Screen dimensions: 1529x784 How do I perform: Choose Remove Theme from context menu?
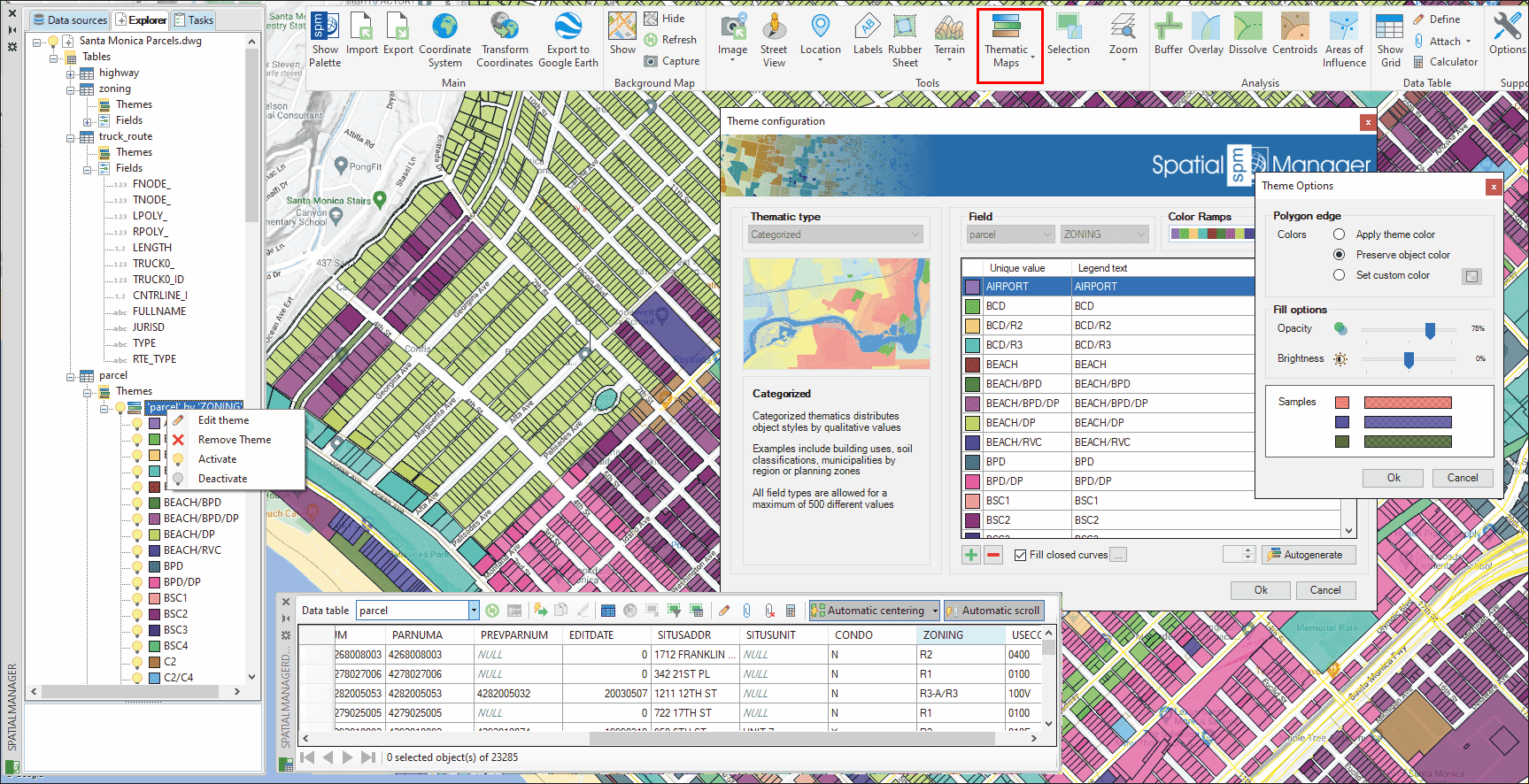234,440
